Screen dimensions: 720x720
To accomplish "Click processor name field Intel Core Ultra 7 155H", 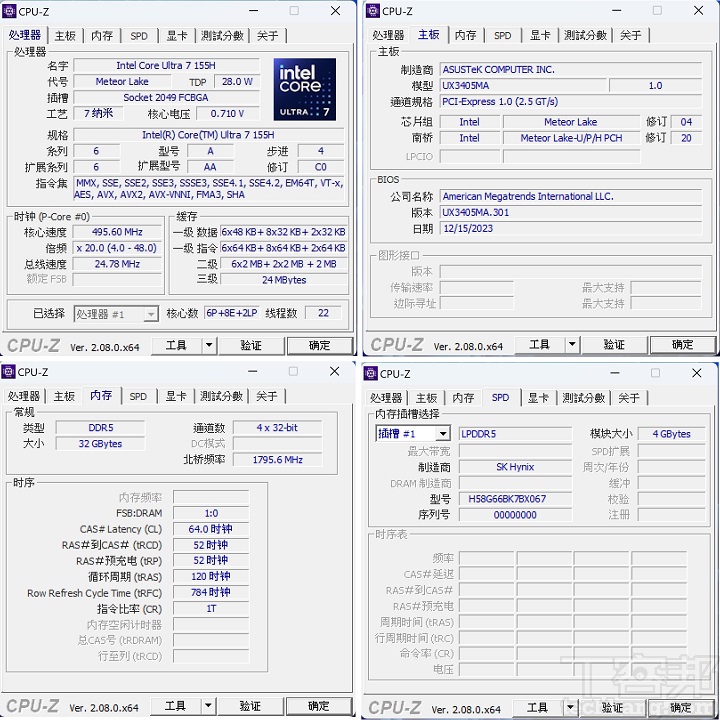I will tap(166, 65).
